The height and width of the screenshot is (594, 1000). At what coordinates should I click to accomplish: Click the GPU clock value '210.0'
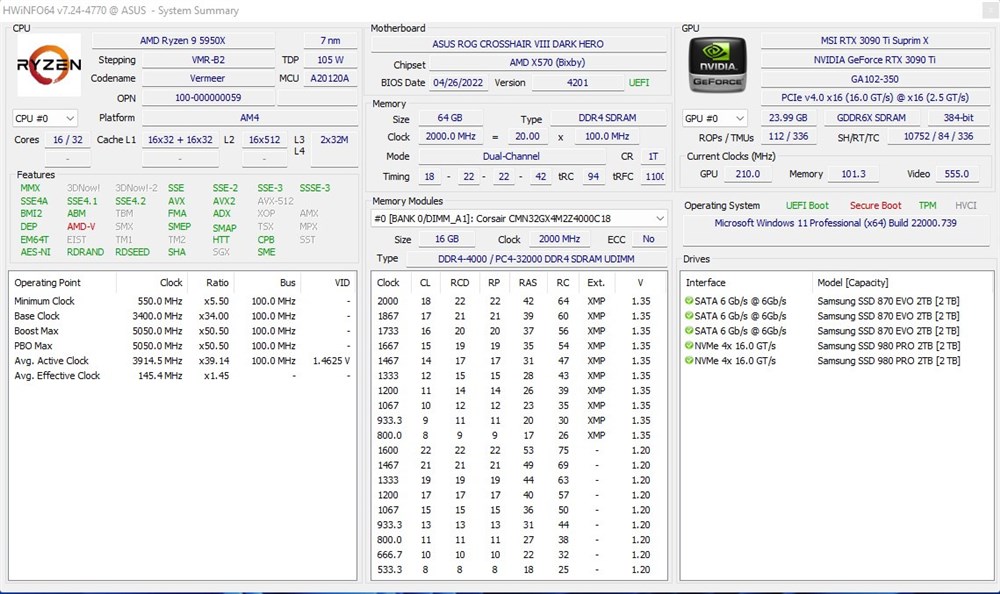coord(747,174)
